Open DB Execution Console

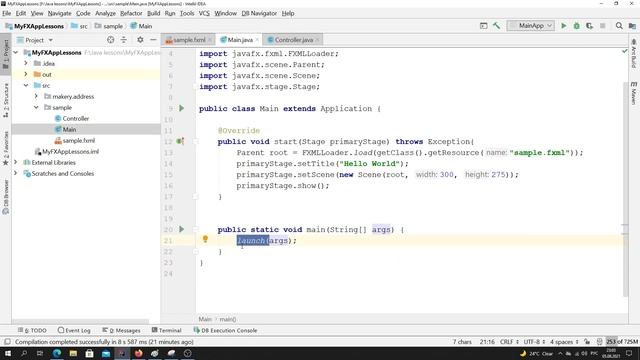[x=225, y=330]
